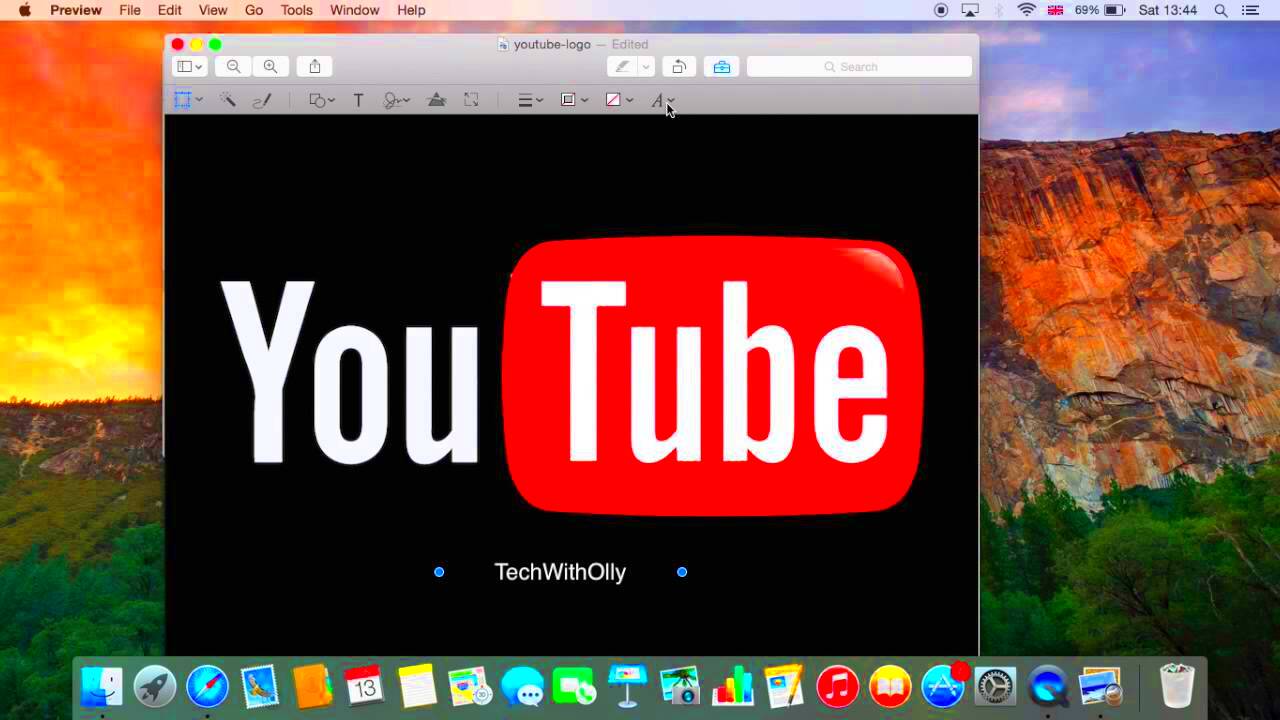Viewport: 1280px width, 720px height.
Task: Click the right handle of the text box
Action: pyautogui.click(x=682, y=572)
